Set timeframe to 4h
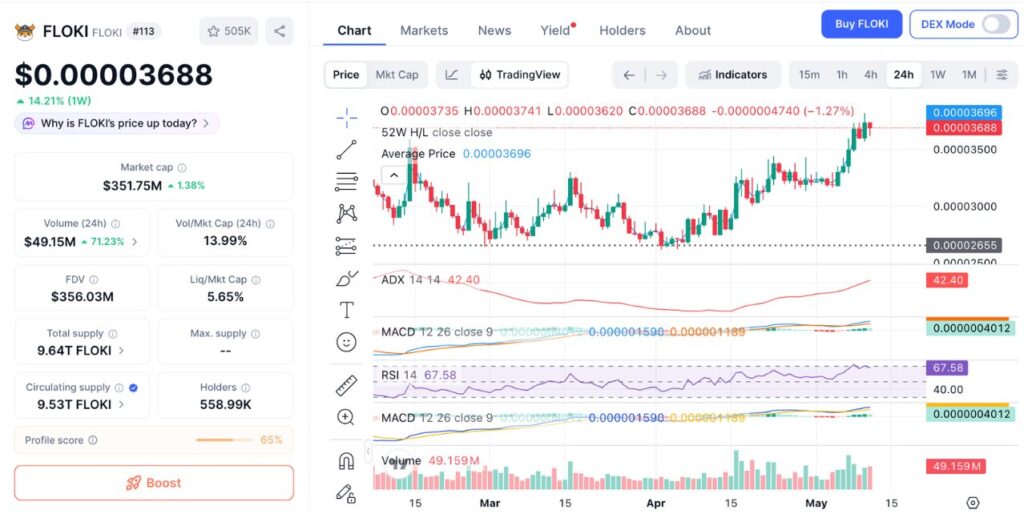 pyautogui.click(x=871, y=75)
